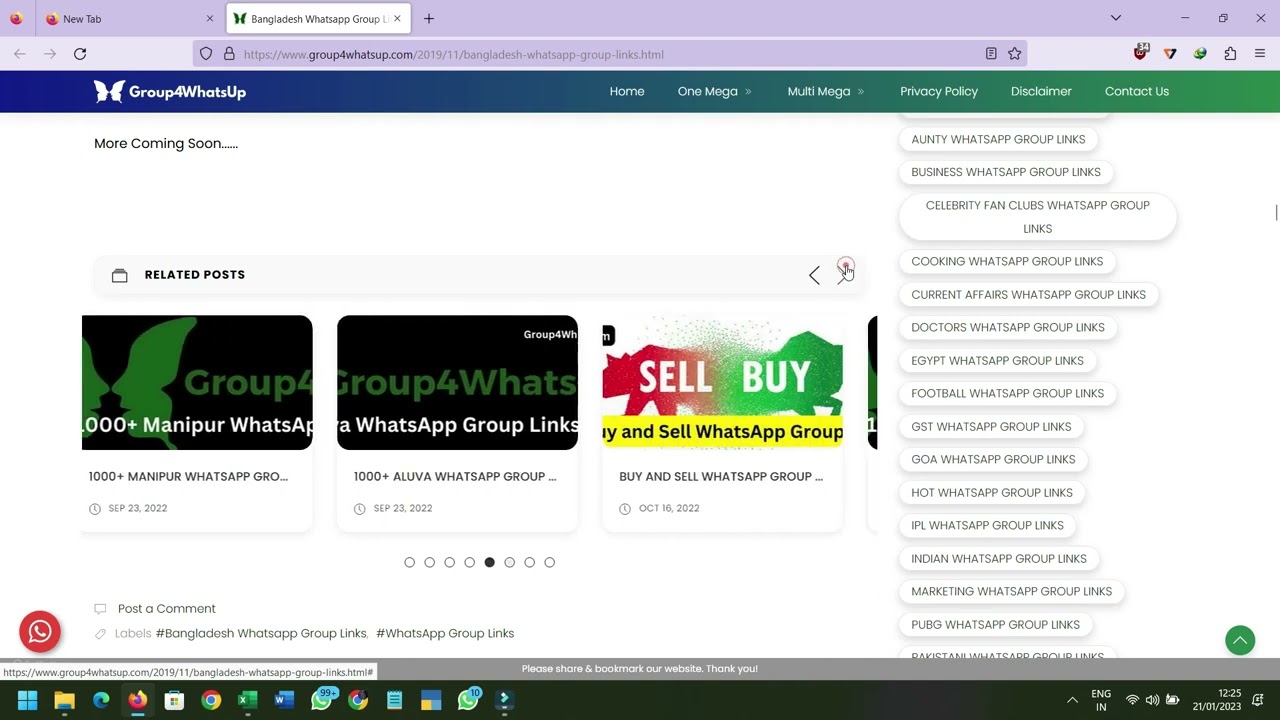Screen dimensions: 1280x720
Task: Open Doctors WhatsApp Group Links label
Action: point(1008,327)
